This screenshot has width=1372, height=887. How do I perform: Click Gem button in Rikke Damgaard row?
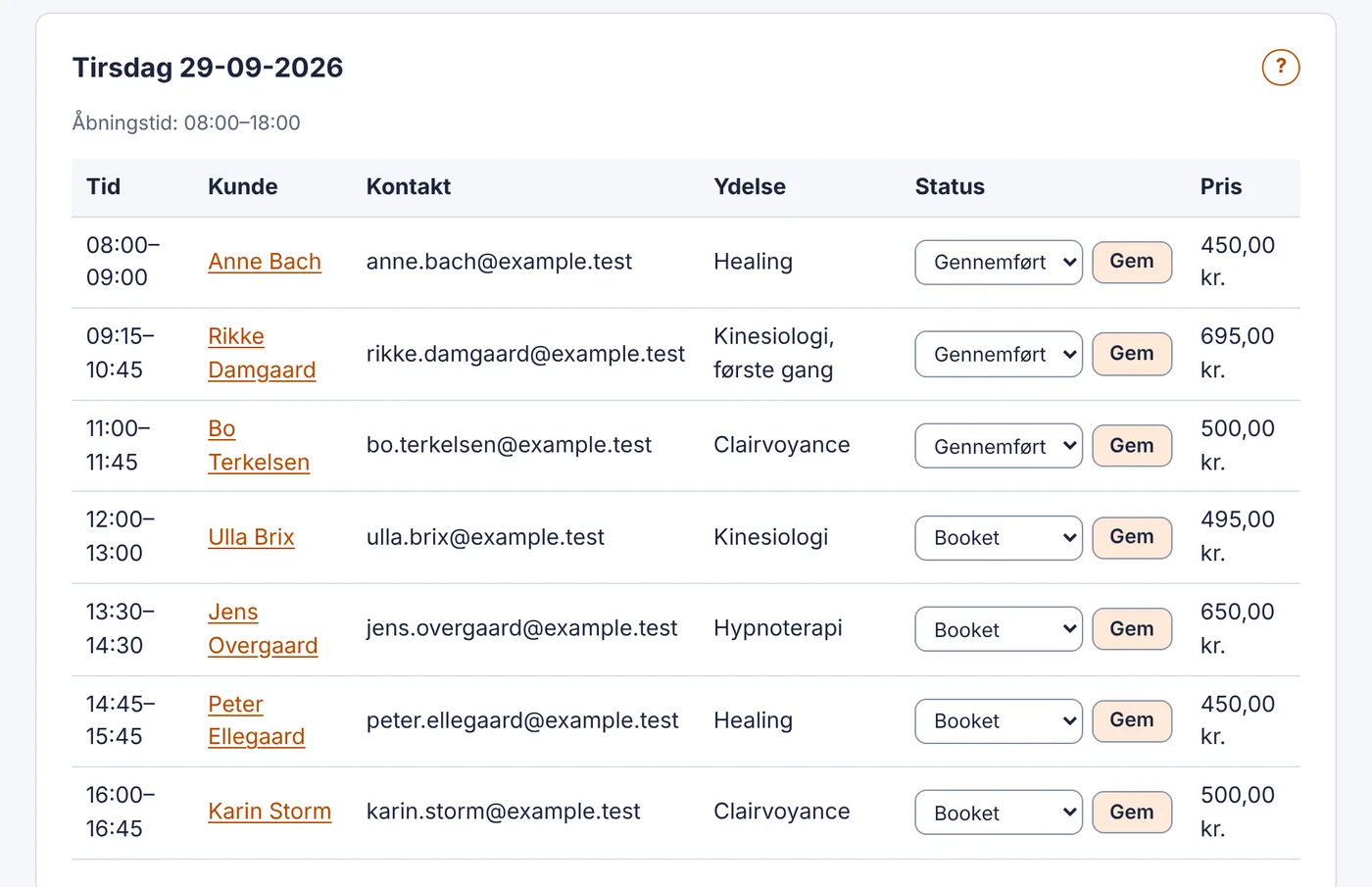pyautogui.click(x=1132, y=354)
